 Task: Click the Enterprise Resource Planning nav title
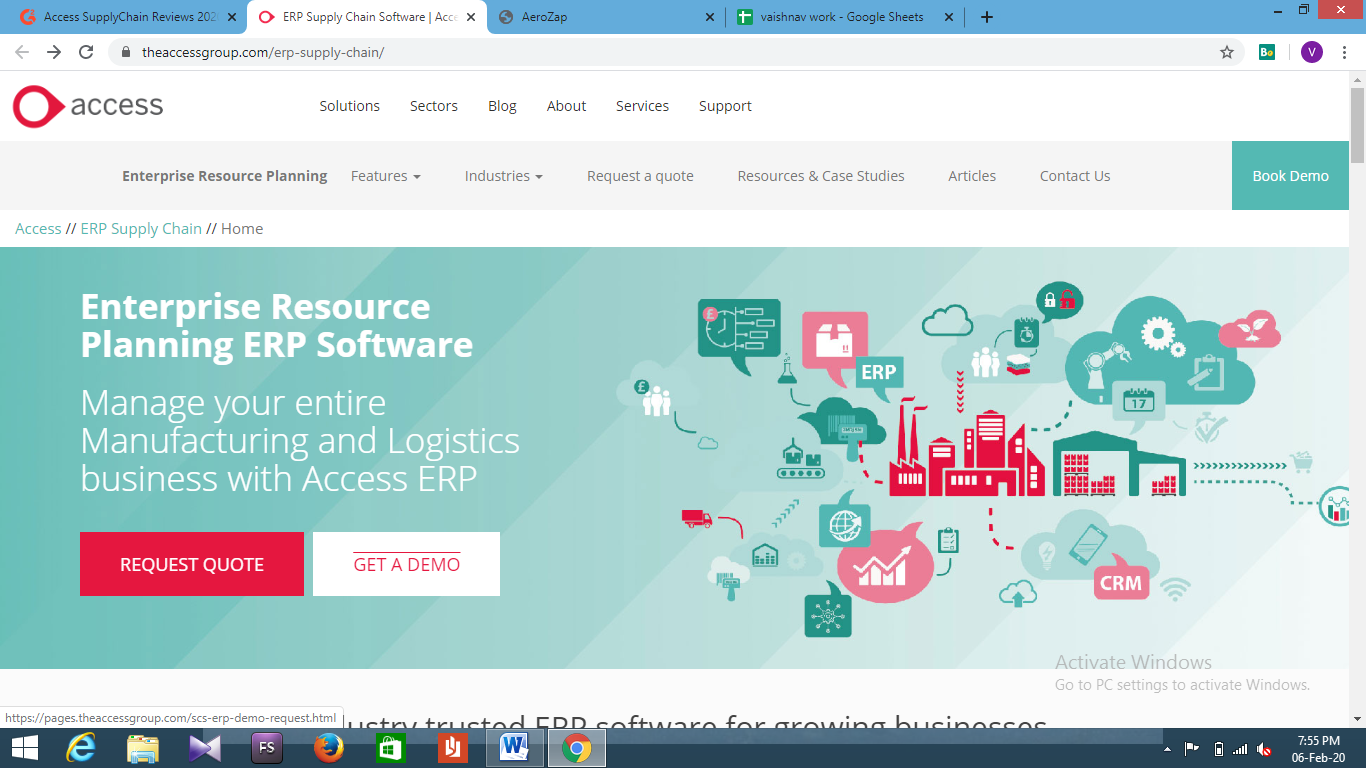[225, 176]
